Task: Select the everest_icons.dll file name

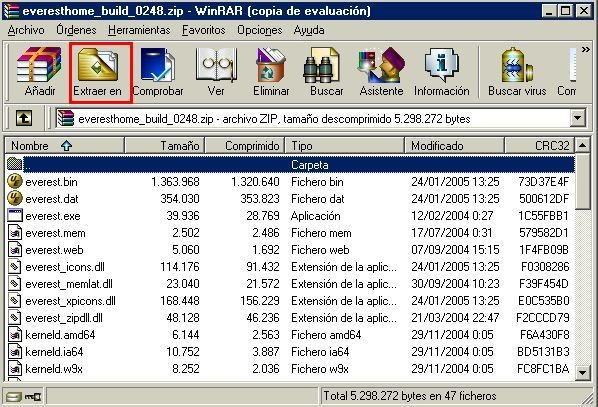Action: [x=65, y=267]
